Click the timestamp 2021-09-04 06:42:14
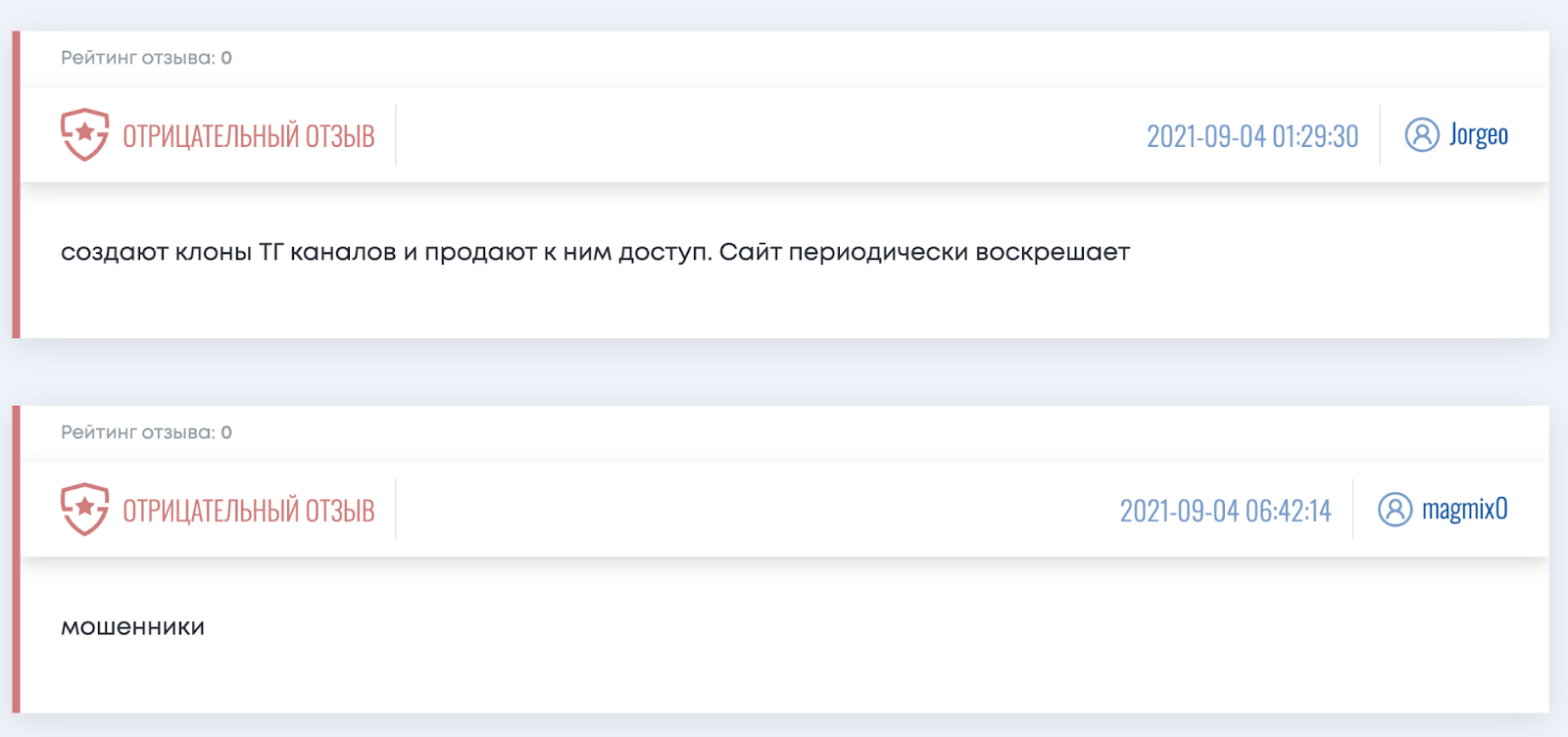This screenshot has height=737, width=1568. click(x=1225, y=510)
